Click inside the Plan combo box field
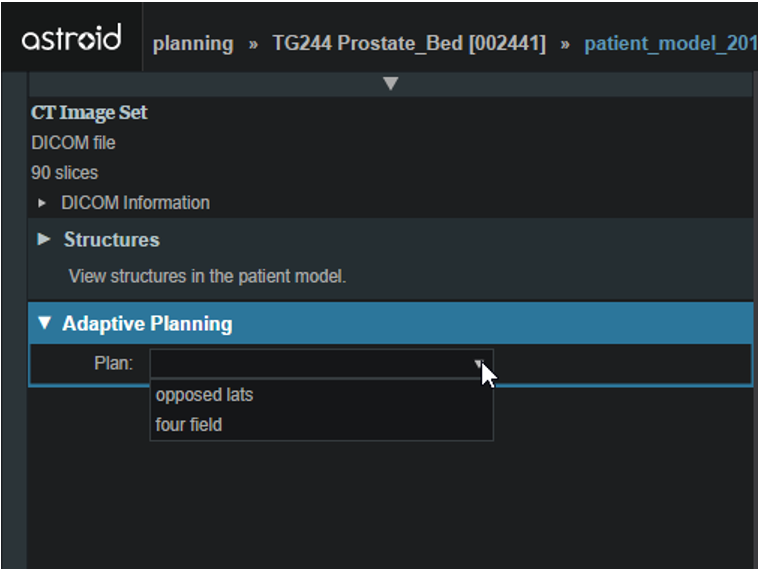The width and height of the screenshot is (758, 569). (x=310, y=364)
